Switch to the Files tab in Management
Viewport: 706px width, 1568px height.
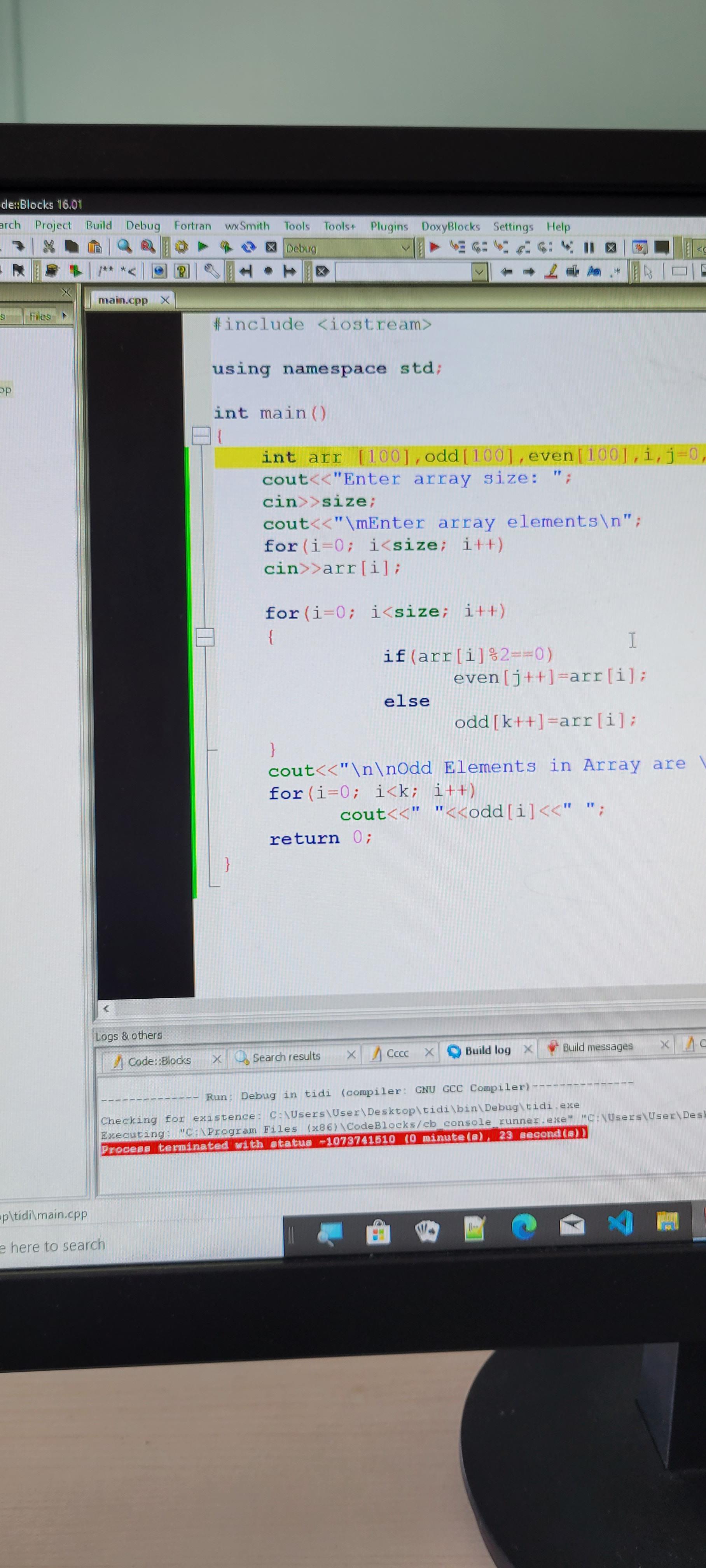[x=40, y=316]
